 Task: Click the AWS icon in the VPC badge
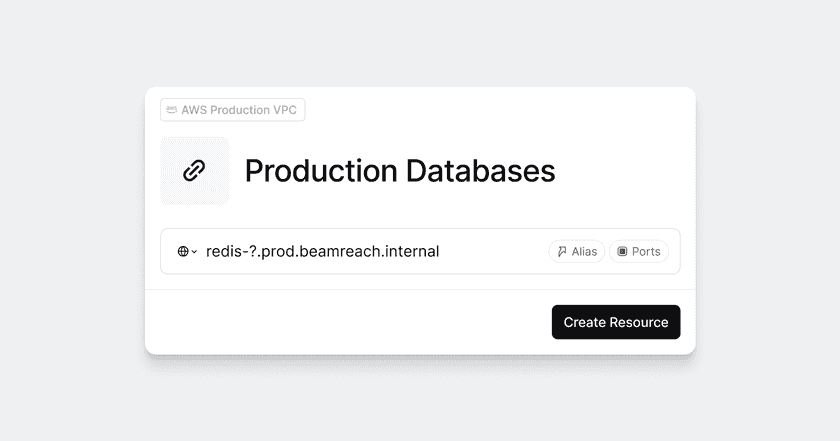[x=172, y=110]
